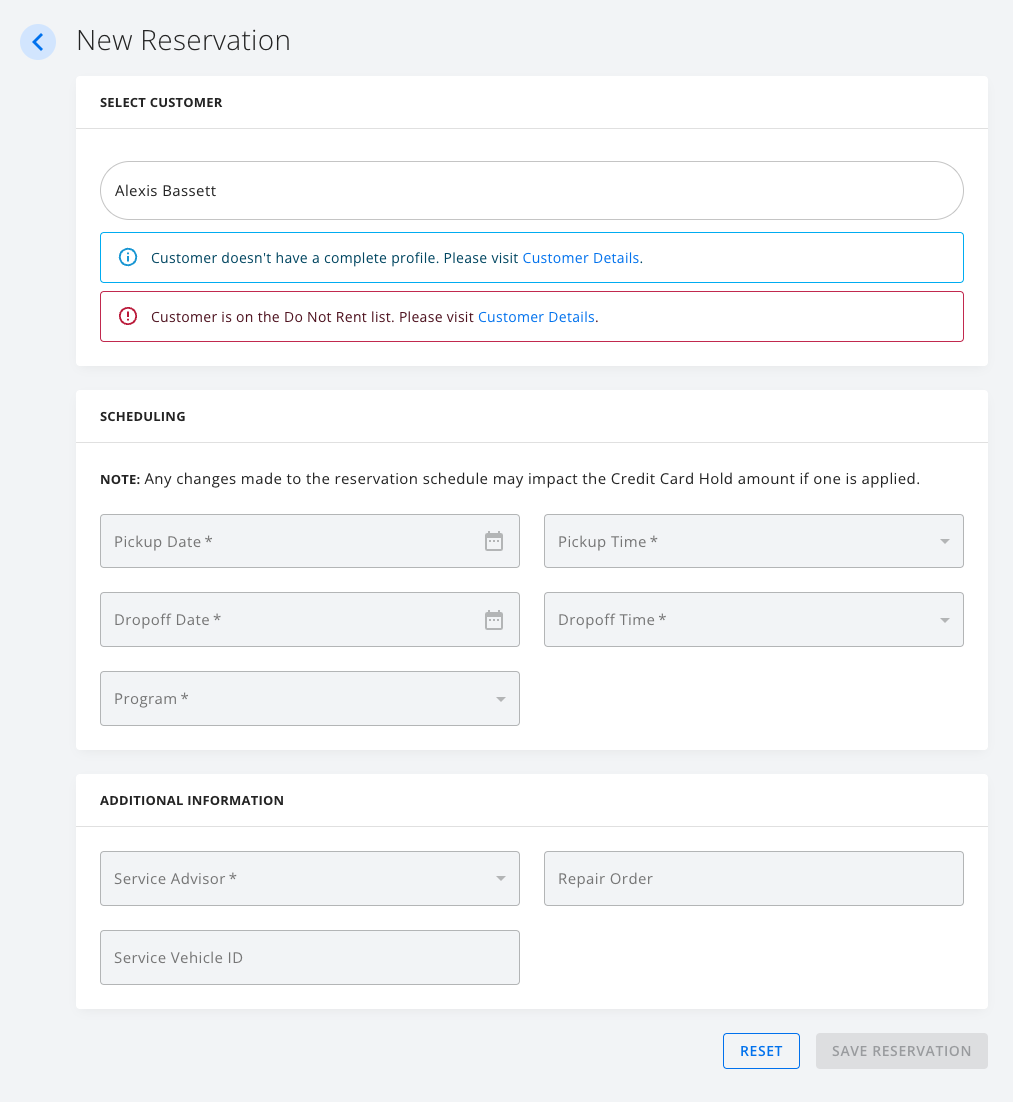Image resolution: width=1013 pixels, height=1102 pixels.
Task: Click the Pickup Time dropdown arrow
Action: point(943,541)
